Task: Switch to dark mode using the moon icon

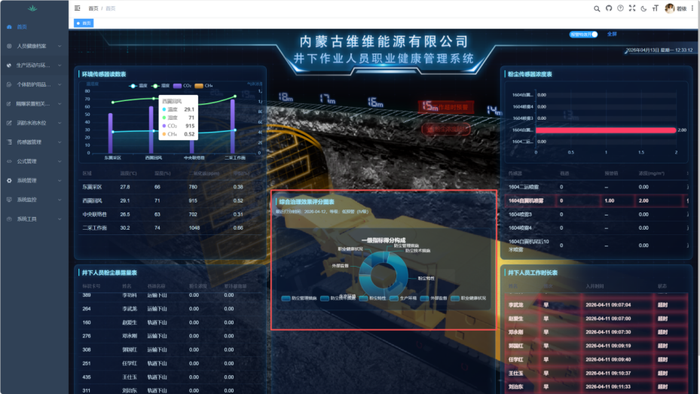Action: [x=643, y=8]
